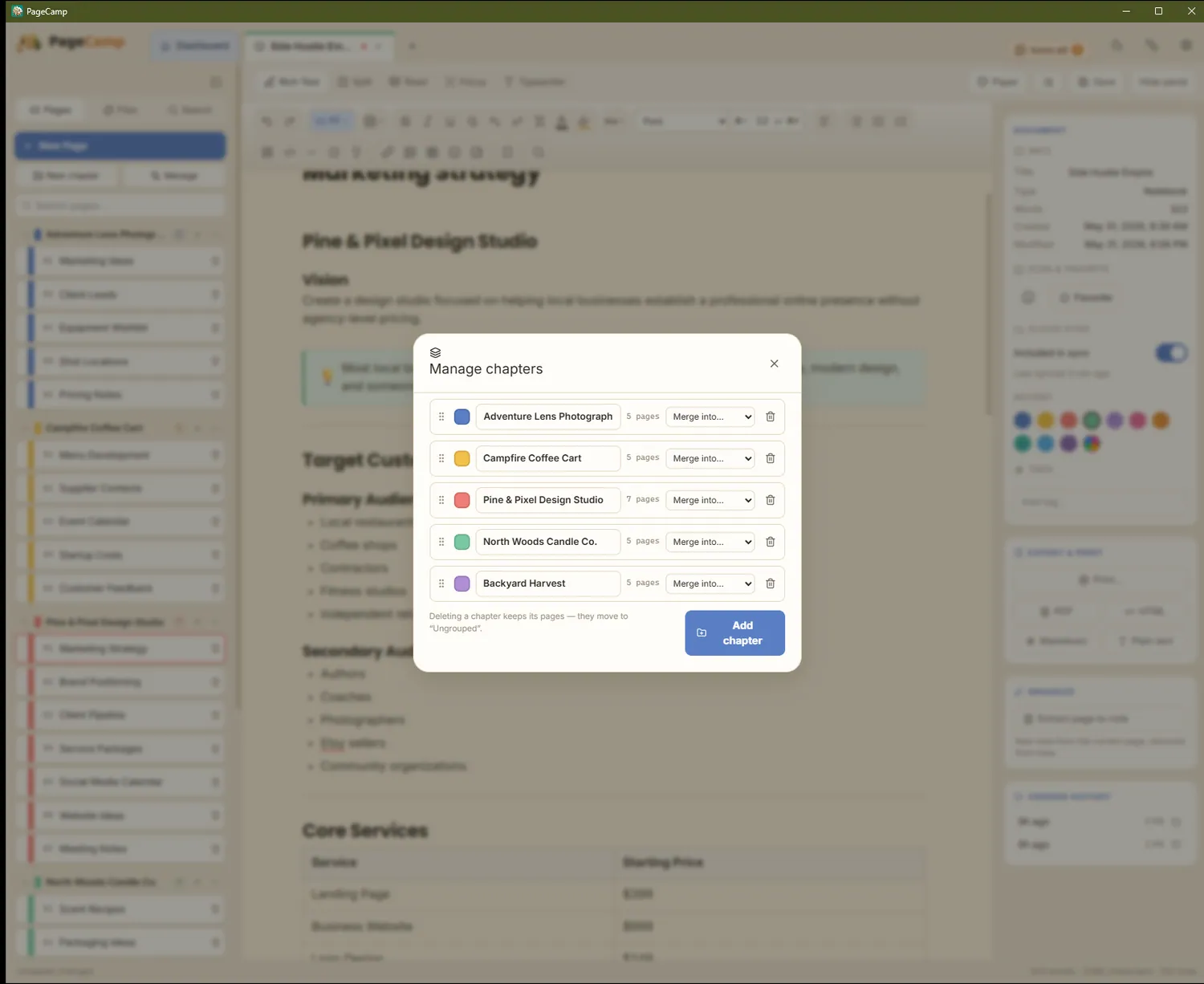Click the "7 pages" count for Pine & Pixel

coord(643,499)
